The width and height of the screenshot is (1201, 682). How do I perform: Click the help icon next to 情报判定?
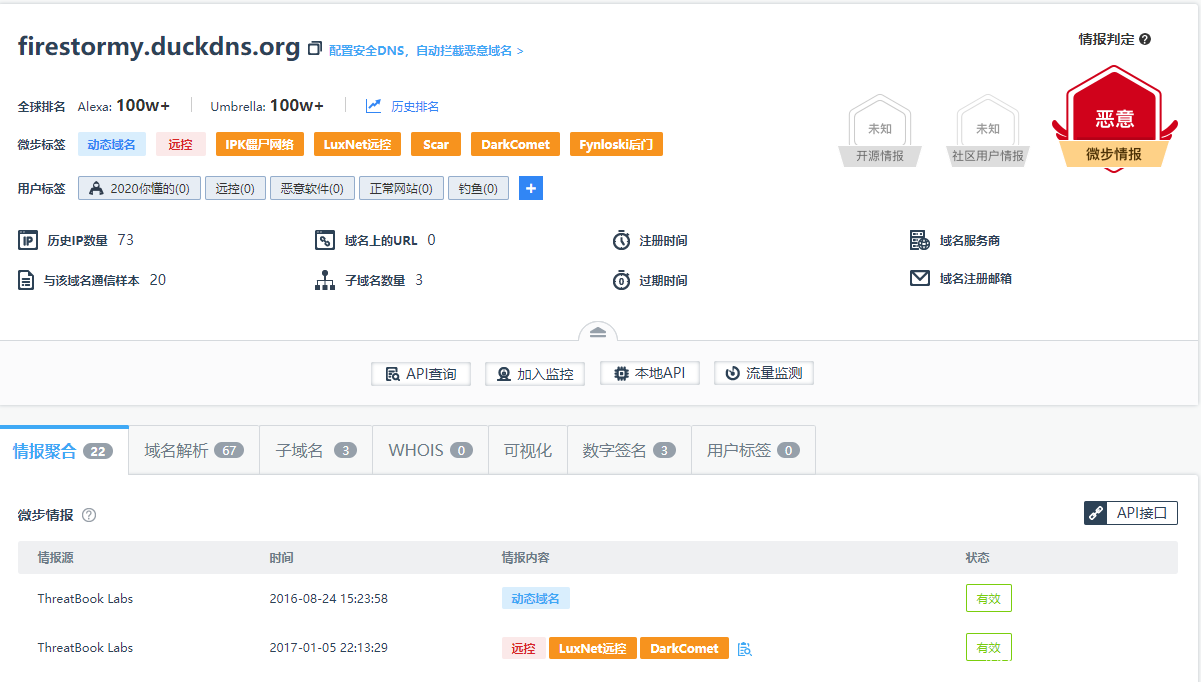(x=1145, y=39)
